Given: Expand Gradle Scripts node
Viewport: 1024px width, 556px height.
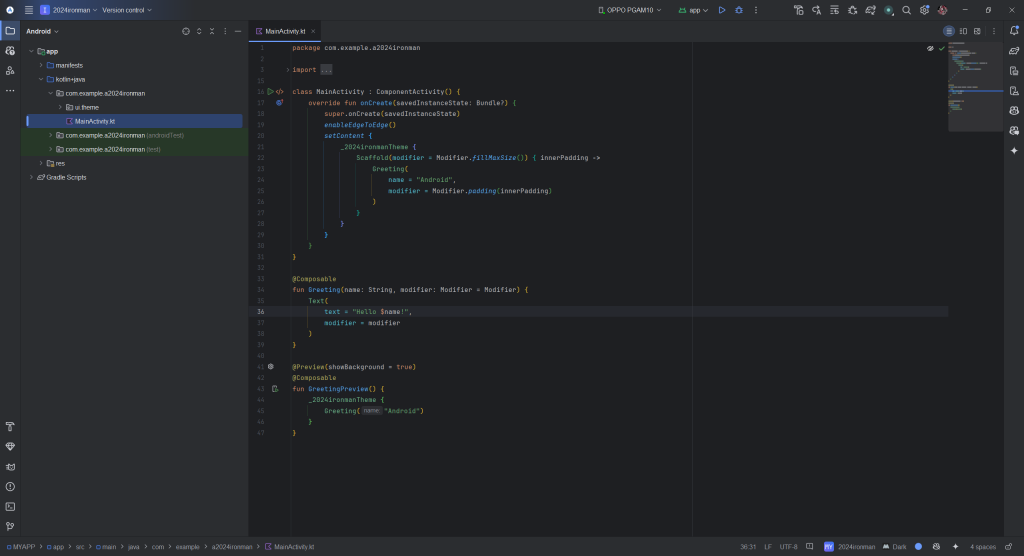Looking at the screenshot, I should click(x=31, y=177).
